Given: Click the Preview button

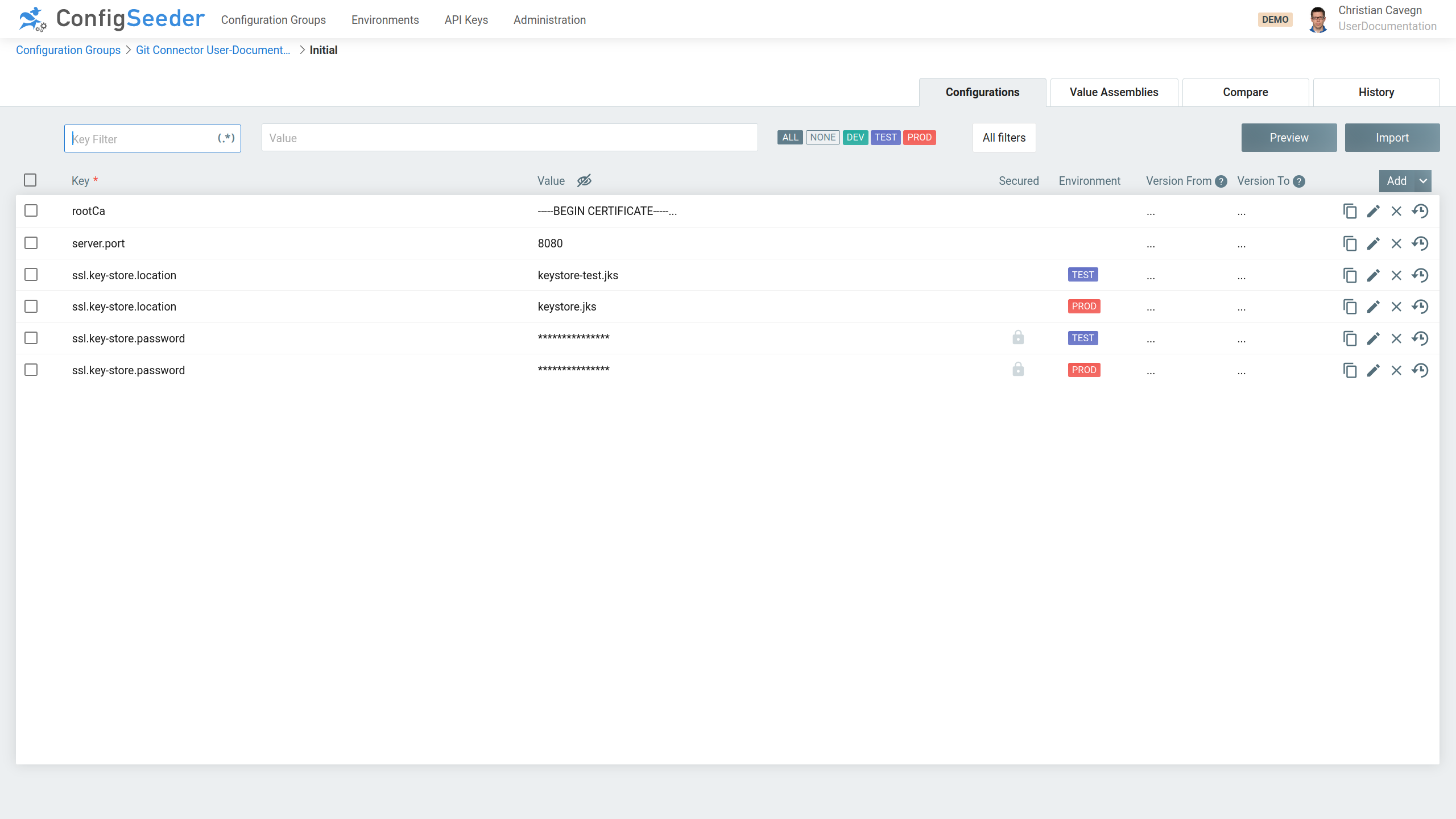Looking at the screenshot, I should coord(1289,138).
